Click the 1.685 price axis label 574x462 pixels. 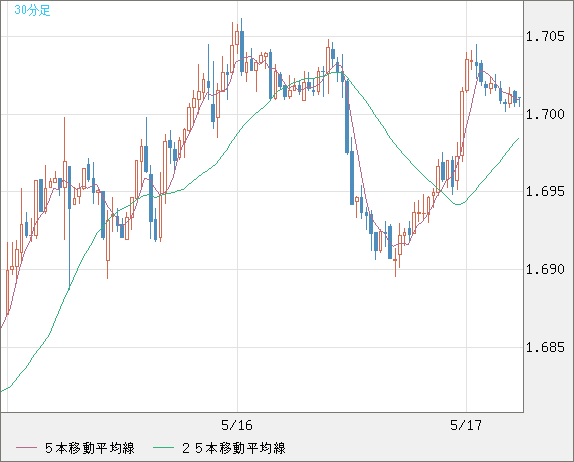point(545,347)
